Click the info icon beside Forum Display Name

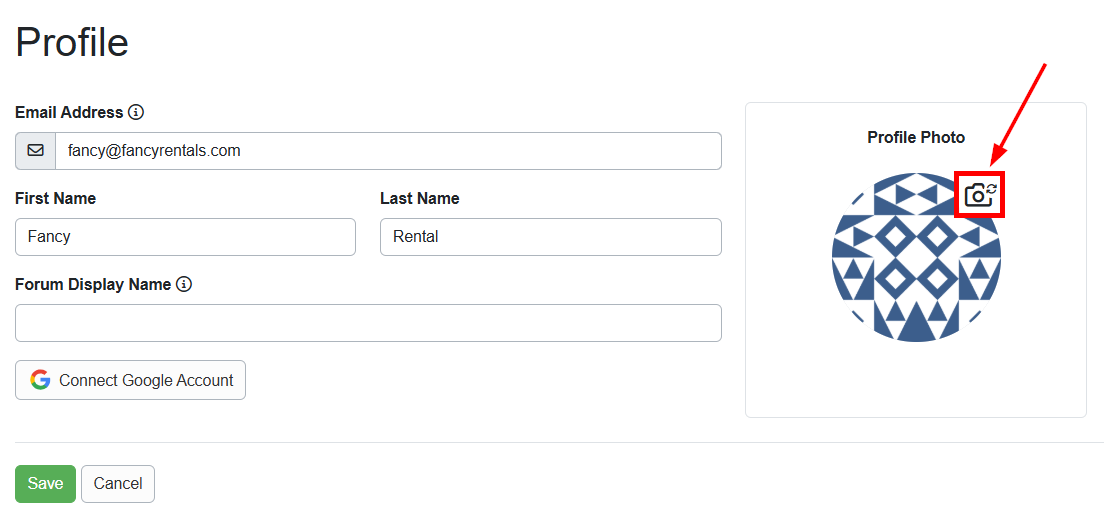point(184,284)
